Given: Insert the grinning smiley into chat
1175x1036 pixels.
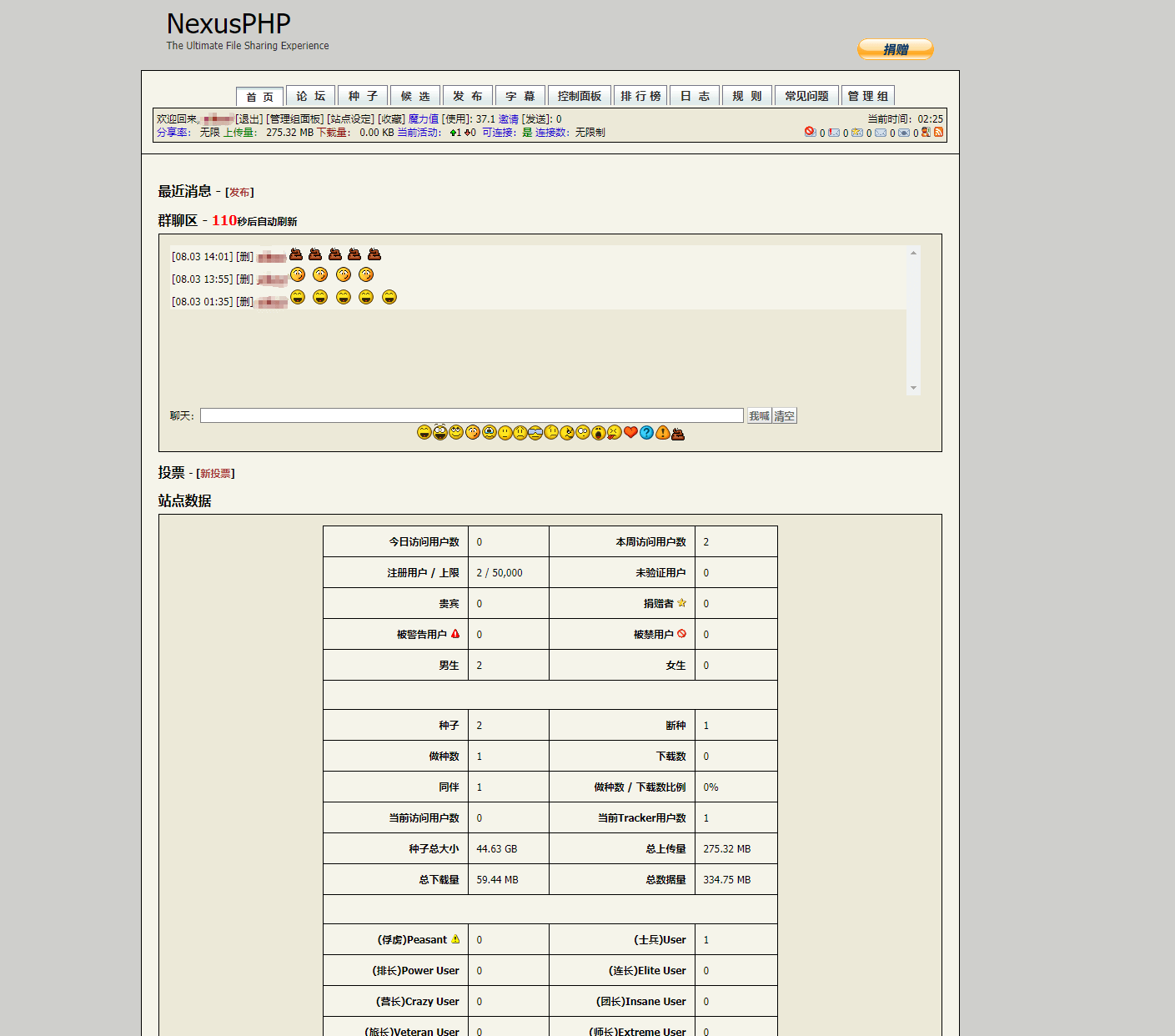Looking at the screenshot, I should pyautogui.click(x=424, y=432).
